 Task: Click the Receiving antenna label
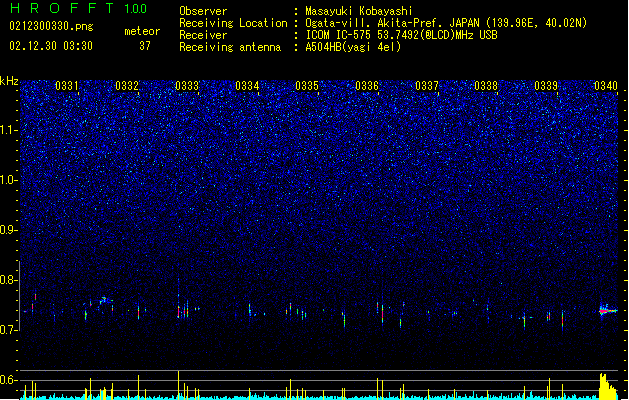pos(230,47)
